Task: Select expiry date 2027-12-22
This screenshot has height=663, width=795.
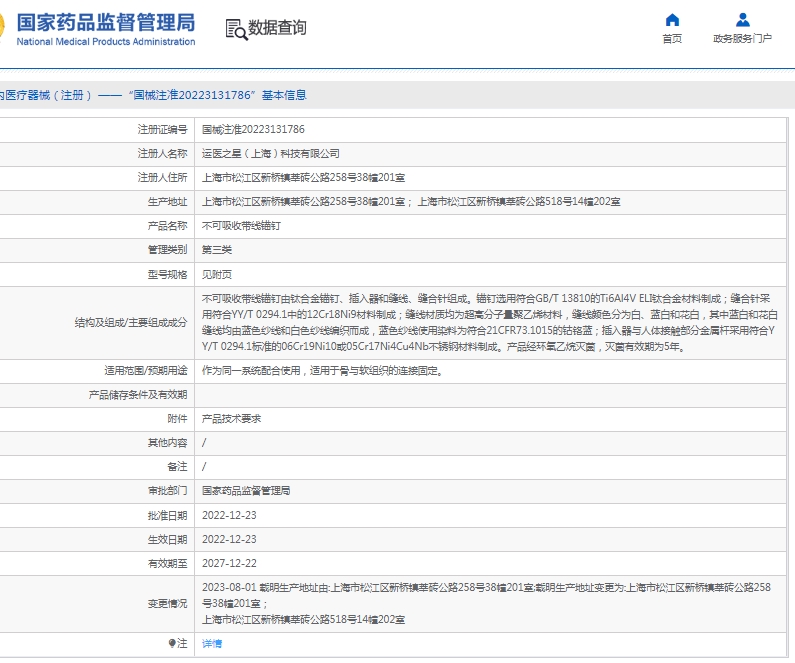Action: tap(229, 563)
